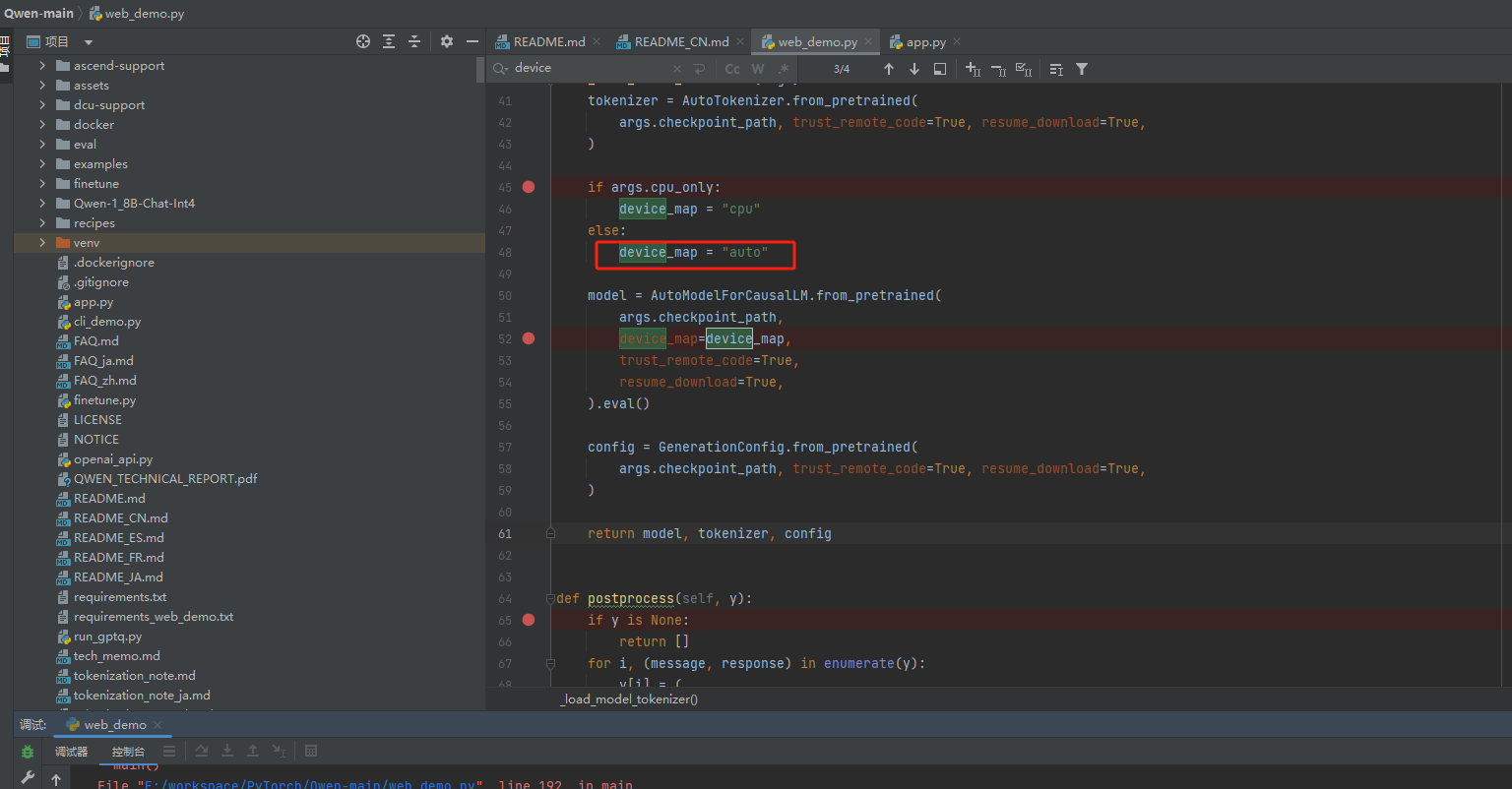Click the Qwen-main breadcrumb
The width and height of the screenshot is (1512, 789).
pyautogui.click(x=38, y=14)
